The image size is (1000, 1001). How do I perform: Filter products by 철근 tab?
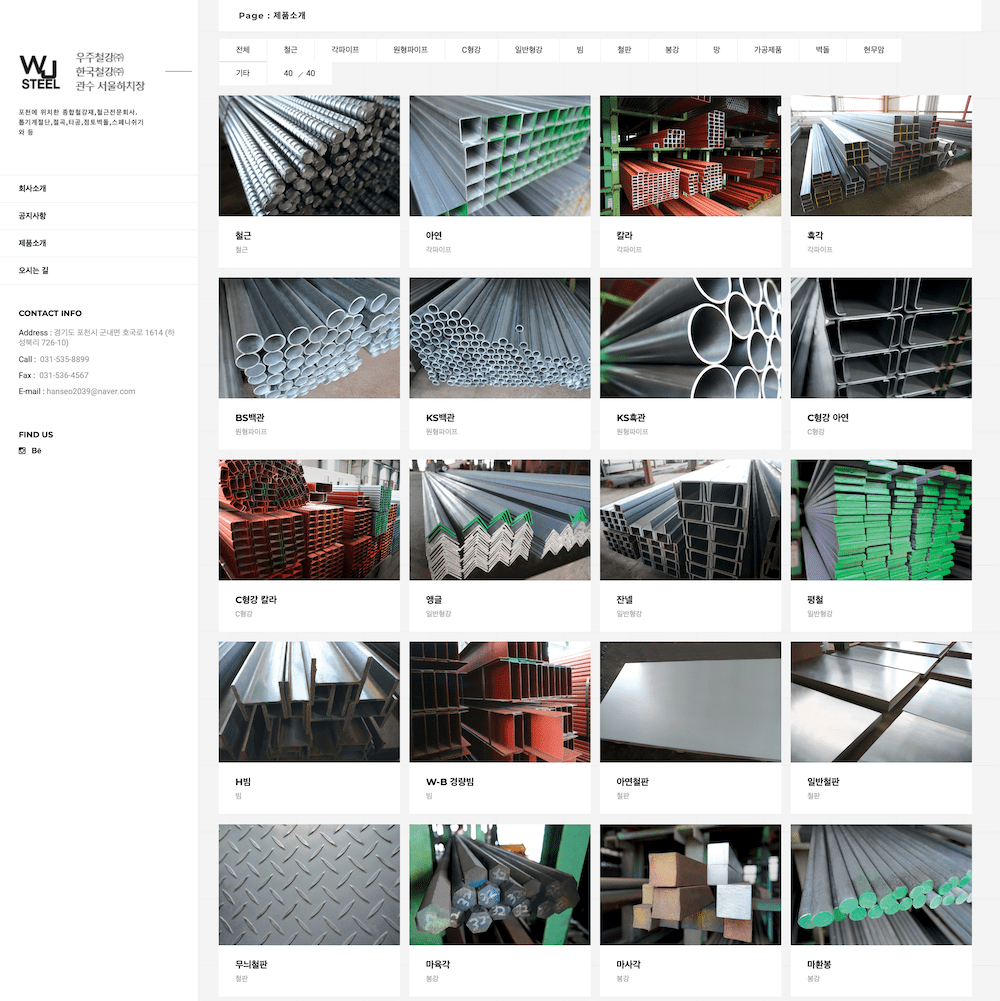point(291,50)
